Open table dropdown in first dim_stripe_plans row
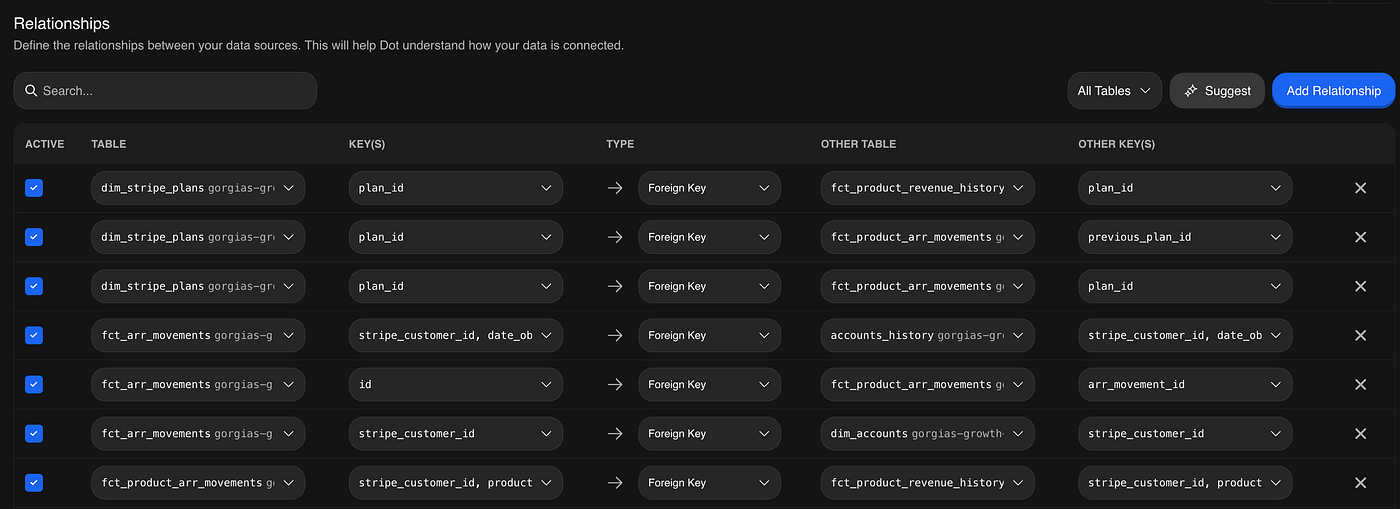Image resolution: width=1400 pixels, height=509 pixels. pos(198,188)
